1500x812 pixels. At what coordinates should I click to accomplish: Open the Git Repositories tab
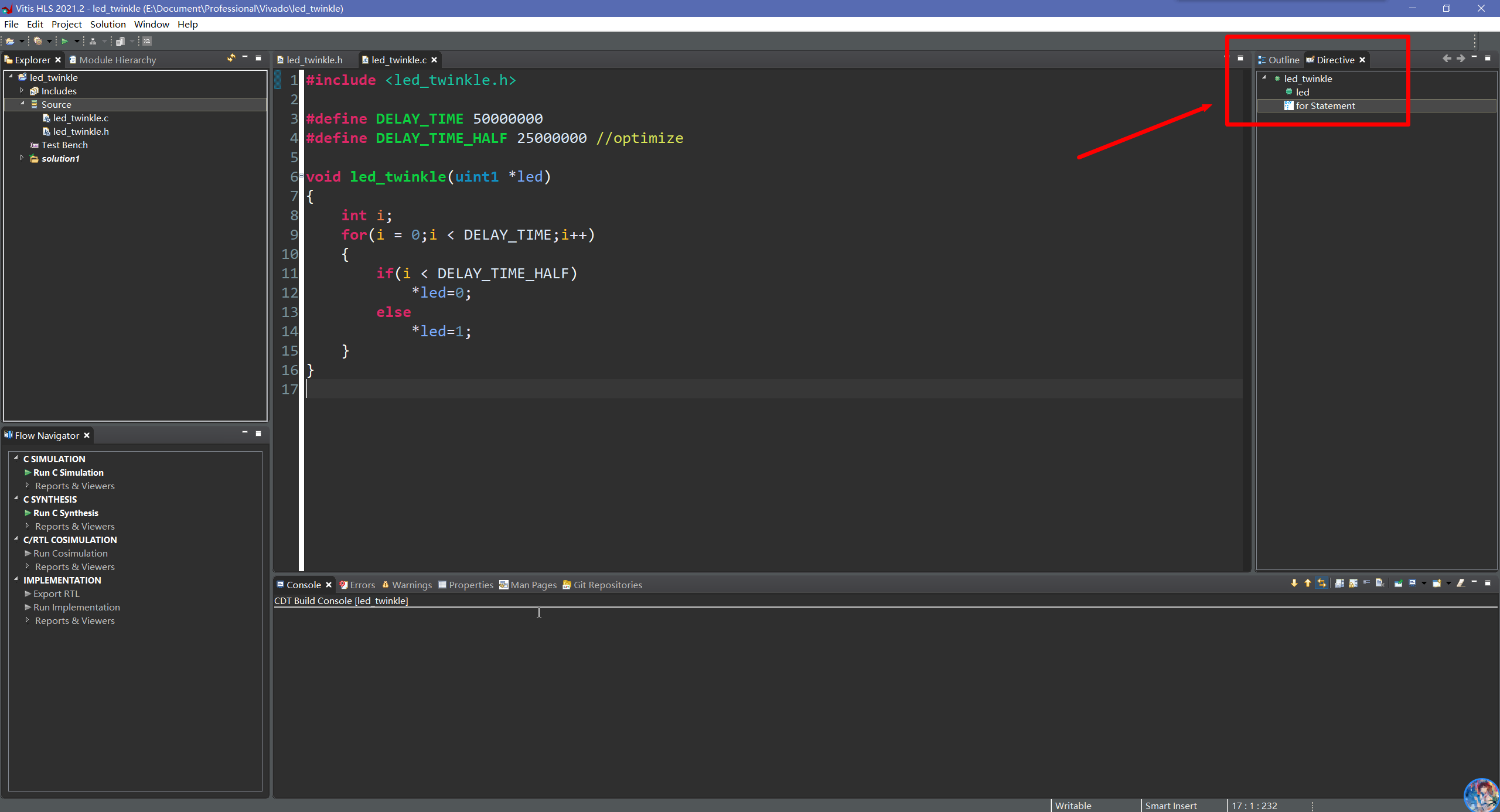coord(602,585)
